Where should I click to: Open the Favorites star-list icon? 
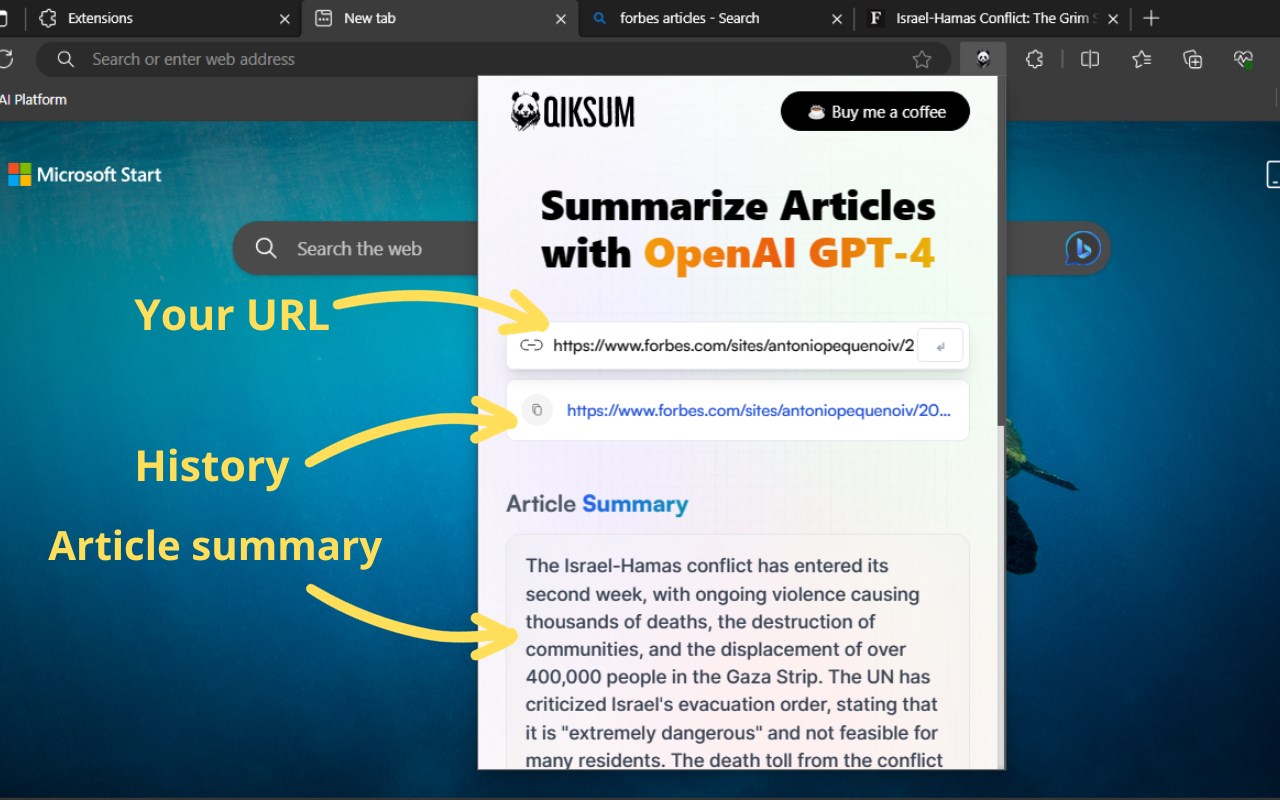point(1141,59)
